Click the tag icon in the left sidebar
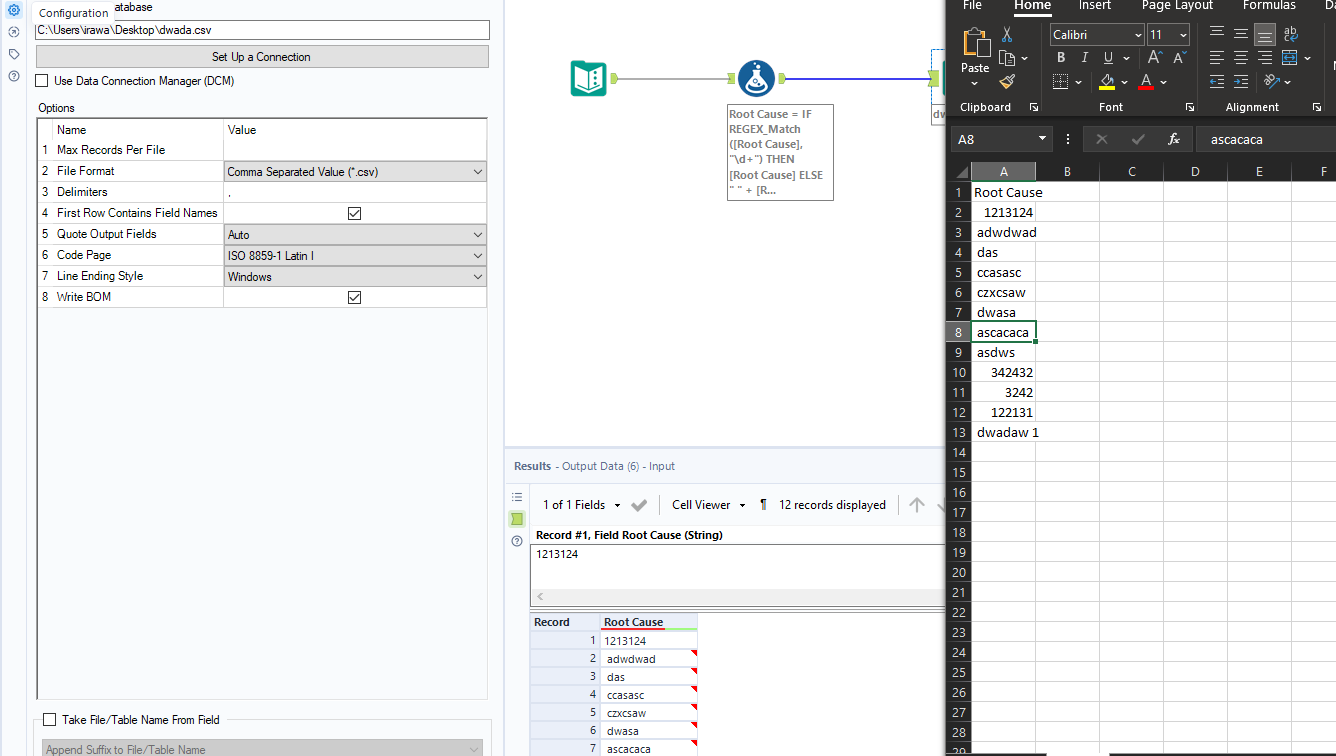 [x=13, y=55]
